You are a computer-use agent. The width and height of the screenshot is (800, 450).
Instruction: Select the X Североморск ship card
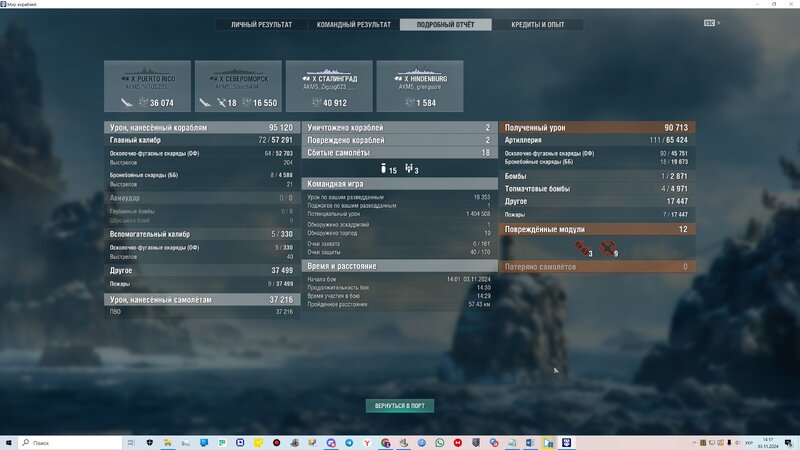(238, 86)
